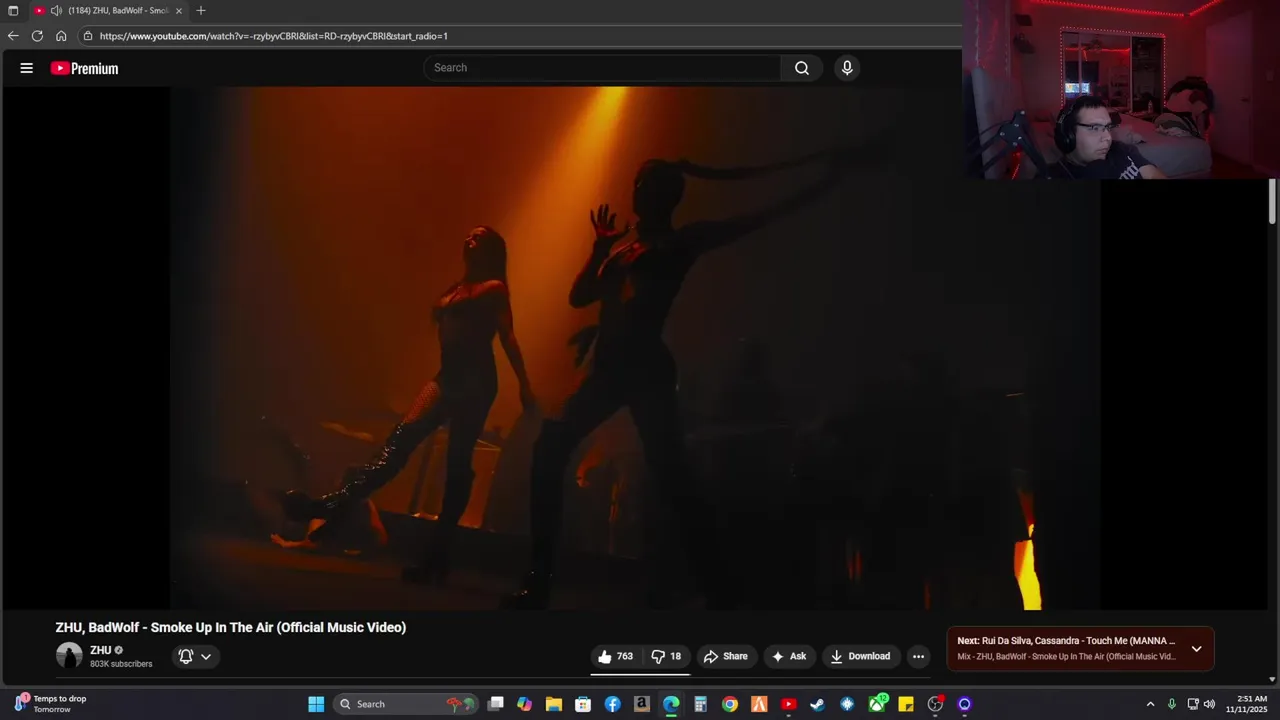The height and width of the screenshot is (720, 1280).
Task: Select the ZHU, BadWolf browser tab
Action: point(108,11)
